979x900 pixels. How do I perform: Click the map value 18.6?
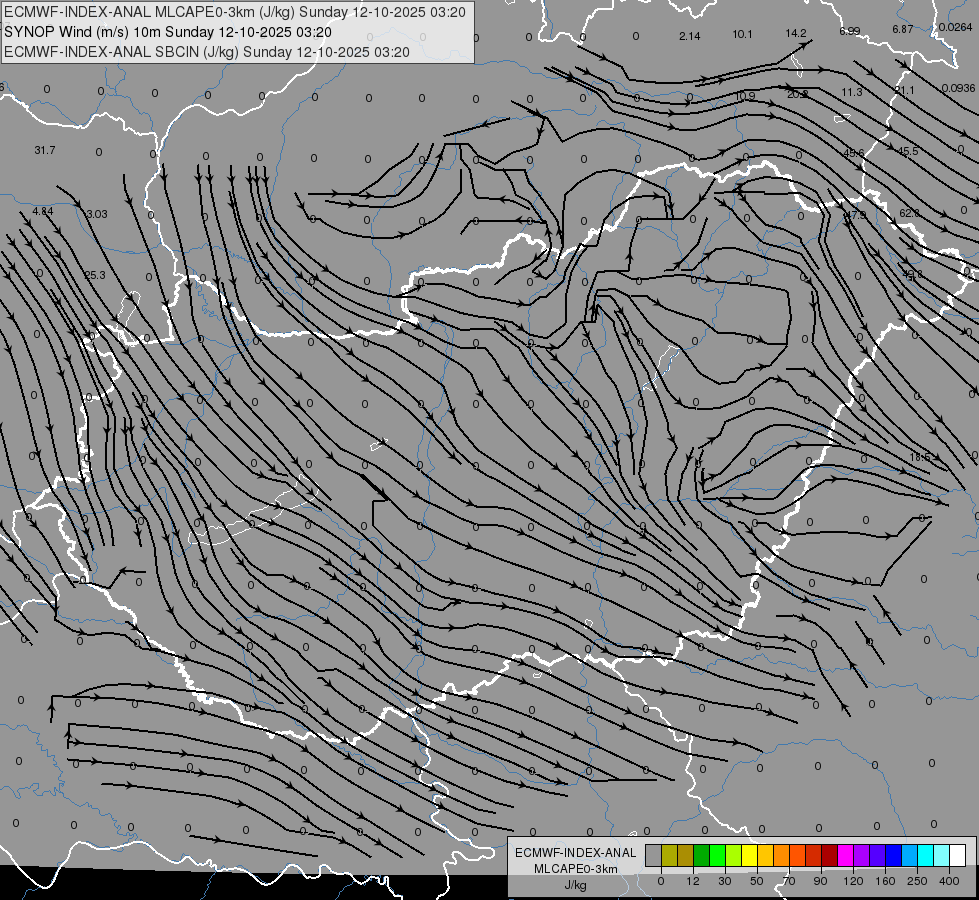tap(920, 457)
